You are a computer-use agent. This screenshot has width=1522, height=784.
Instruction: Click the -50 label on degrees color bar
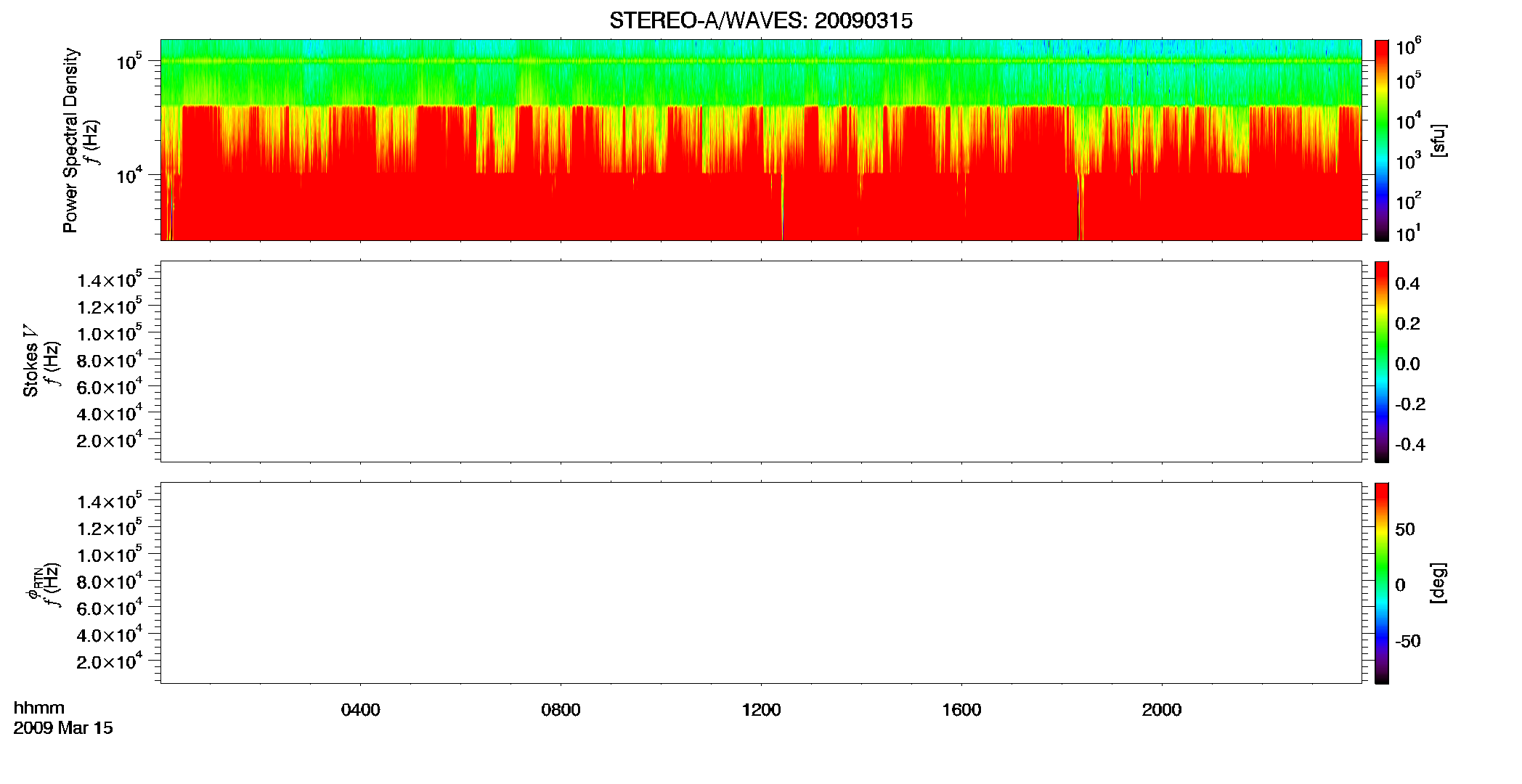pos(1408,642)
